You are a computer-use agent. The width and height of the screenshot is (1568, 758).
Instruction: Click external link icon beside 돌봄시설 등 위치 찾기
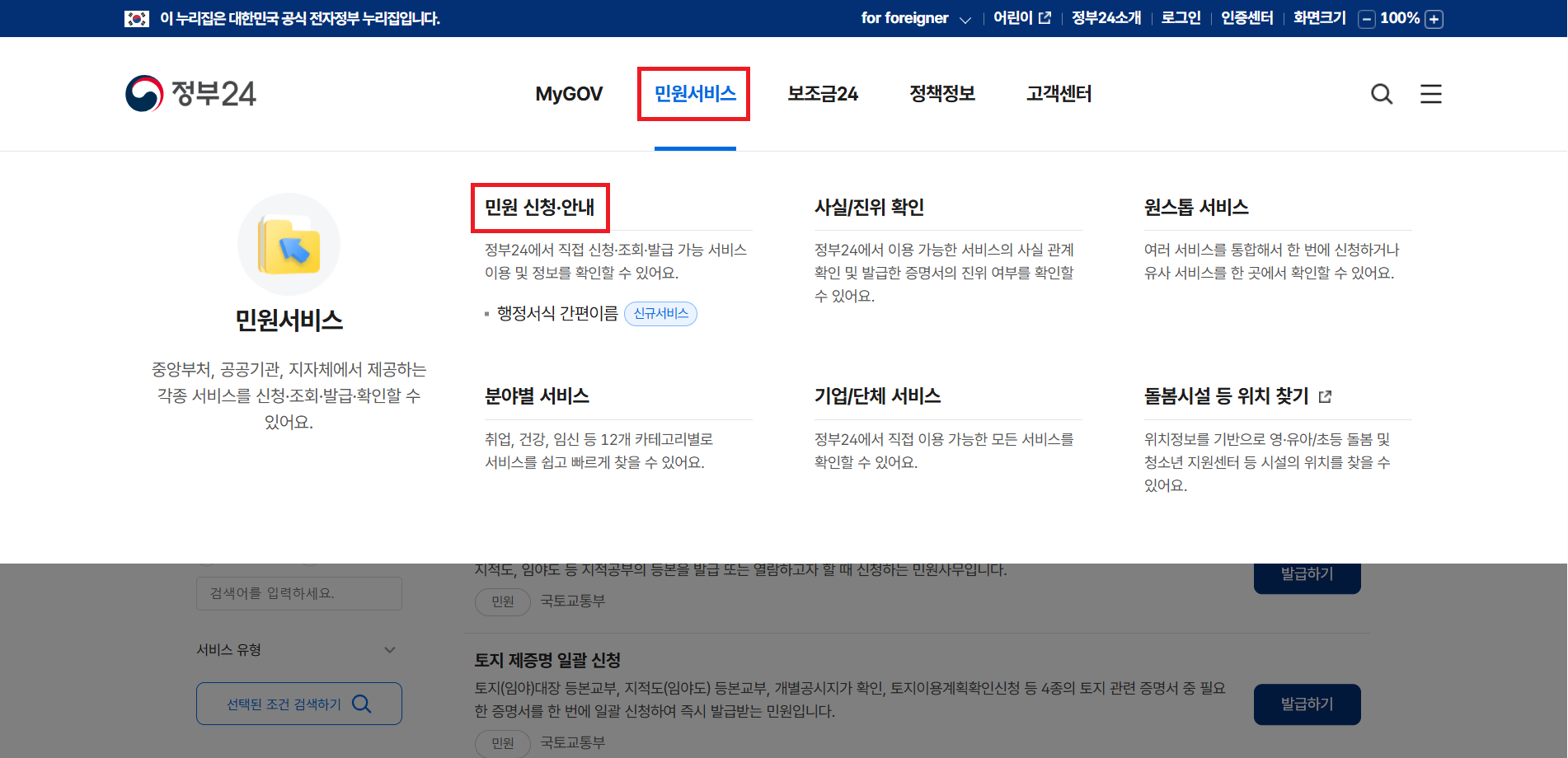click(x=1325, y=395)
